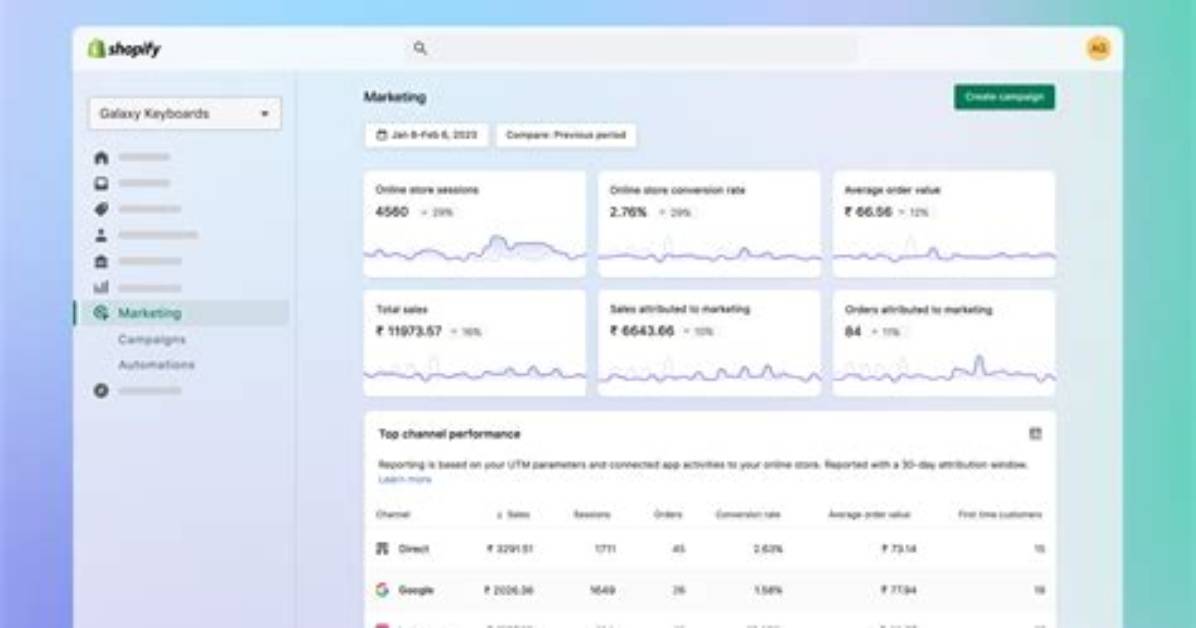This screenshot has width=1196, height=628.
Task: Open the Galaxy Keyboards store dropdown
Action: (x=185, y=114)
